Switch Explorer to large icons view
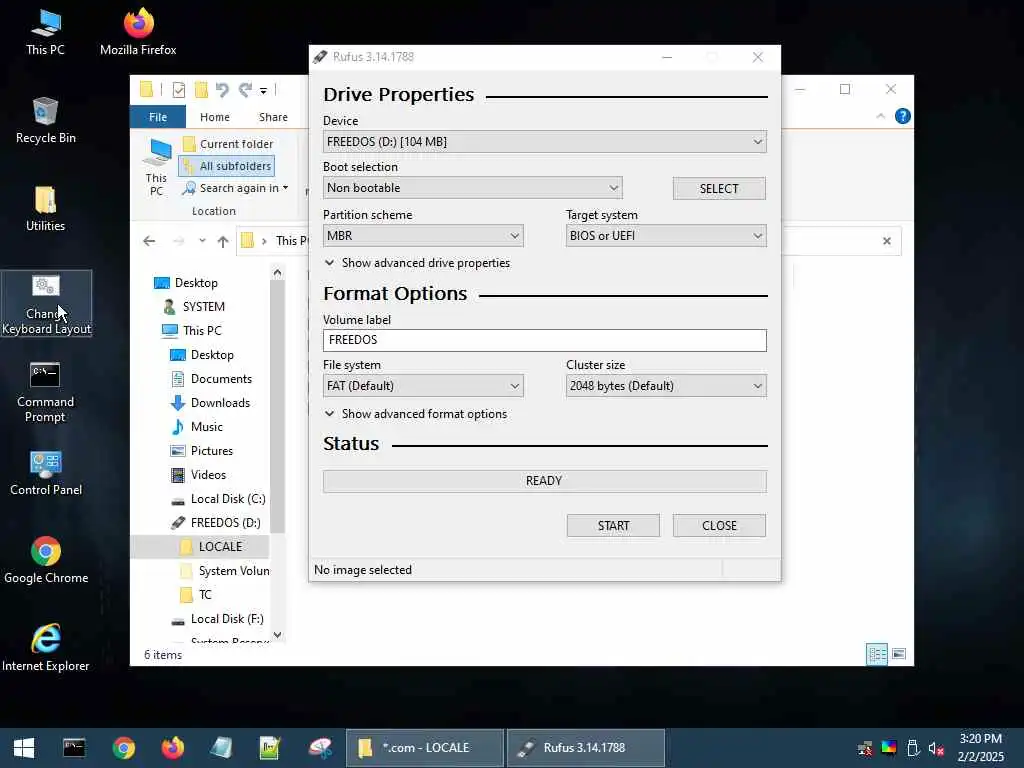The width and height of the screenshot is (1024, 768). click(899, 654)
